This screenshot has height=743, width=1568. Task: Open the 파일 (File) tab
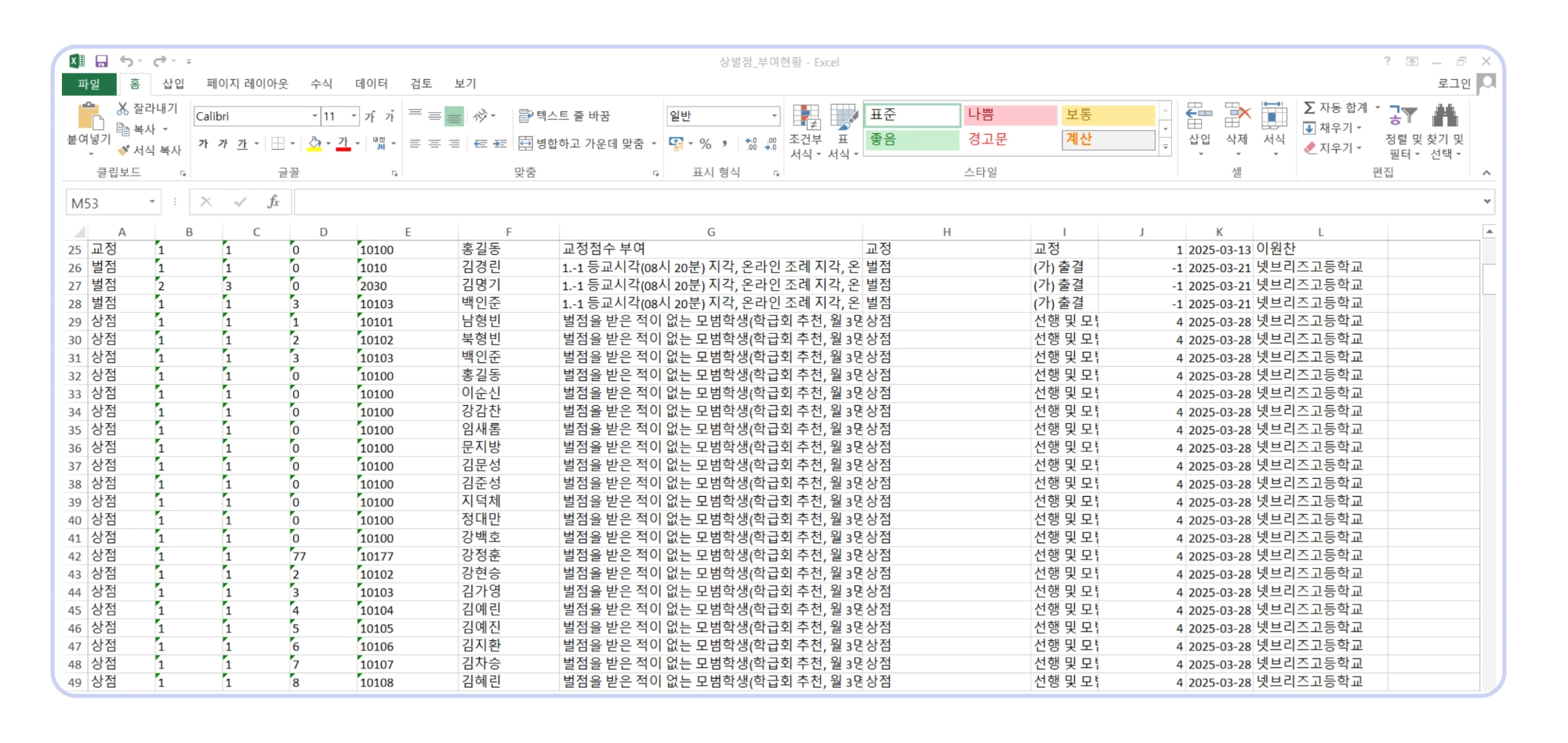pos(89,84)
